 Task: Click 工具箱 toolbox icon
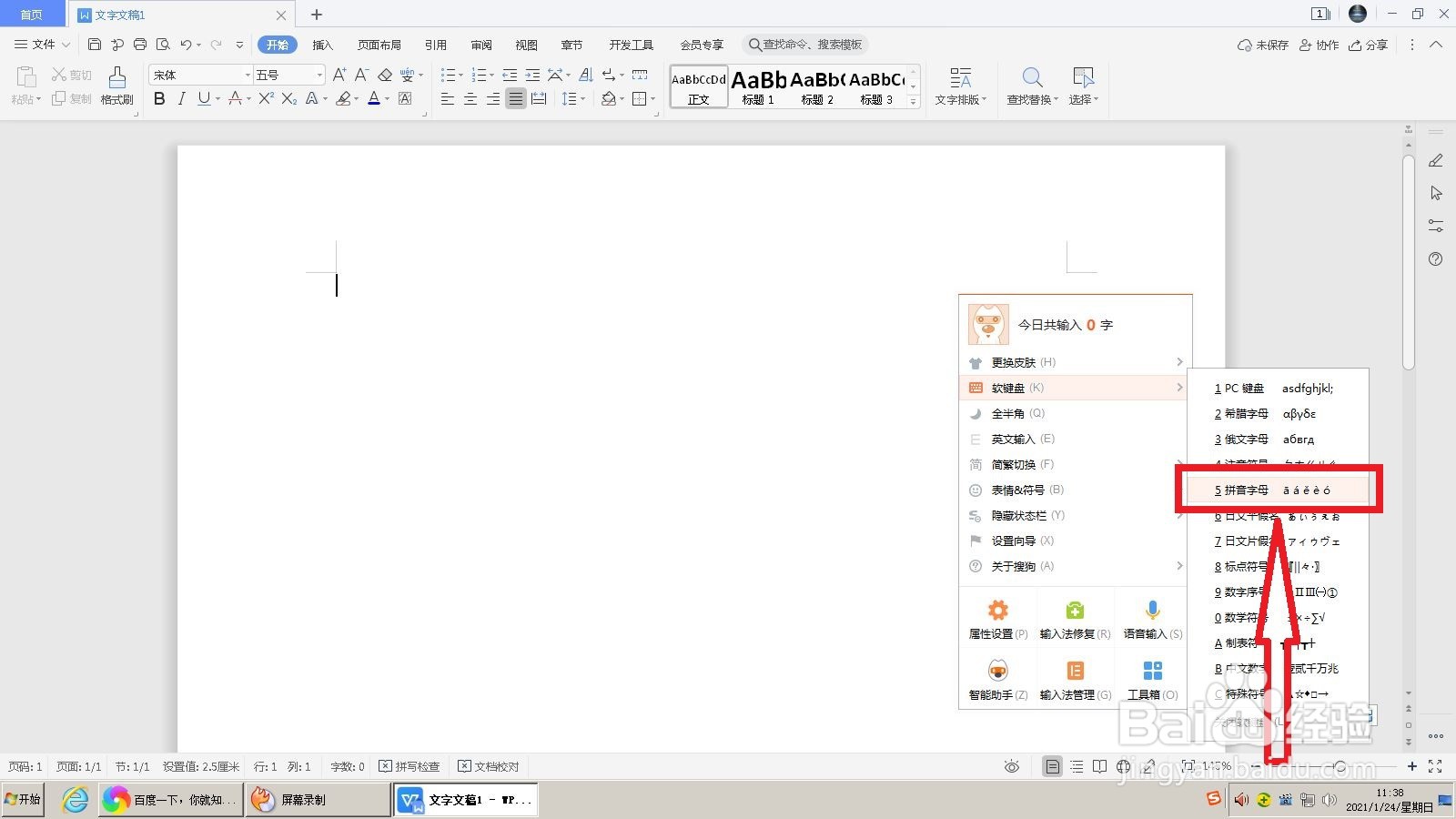point(1152,671)
